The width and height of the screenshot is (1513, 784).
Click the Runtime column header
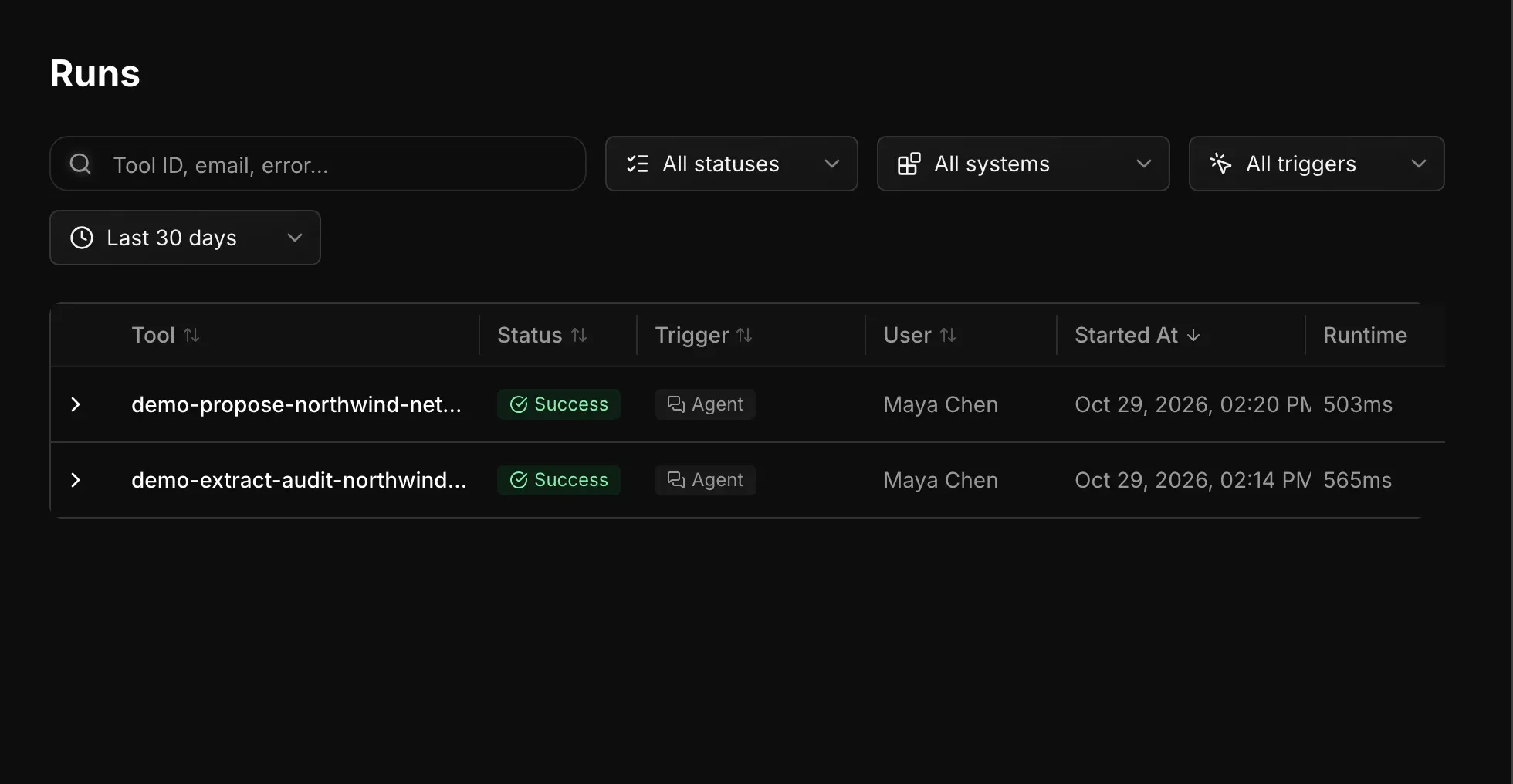(x=1365, y=335)
